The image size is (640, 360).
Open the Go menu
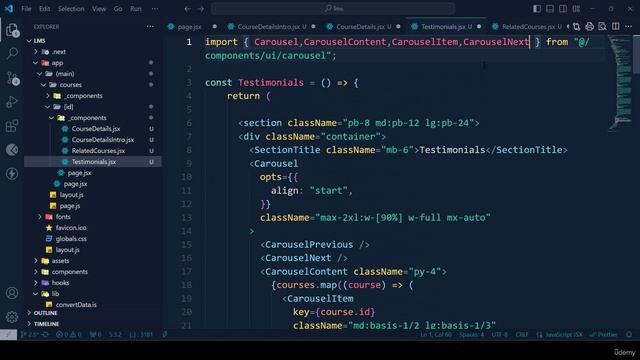click(x=118, y=9)
